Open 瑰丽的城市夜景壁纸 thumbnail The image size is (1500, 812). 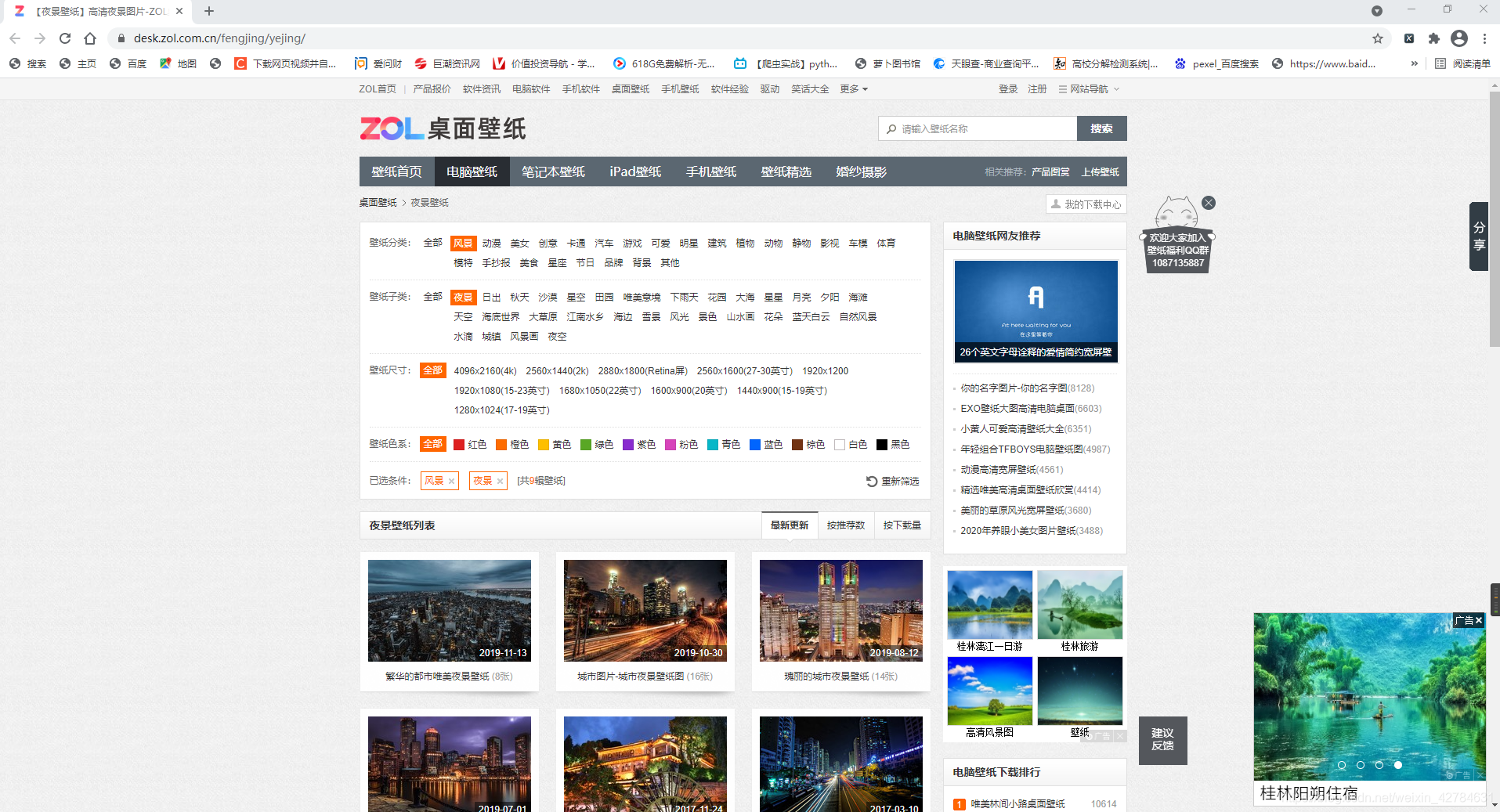click(841, 611)
